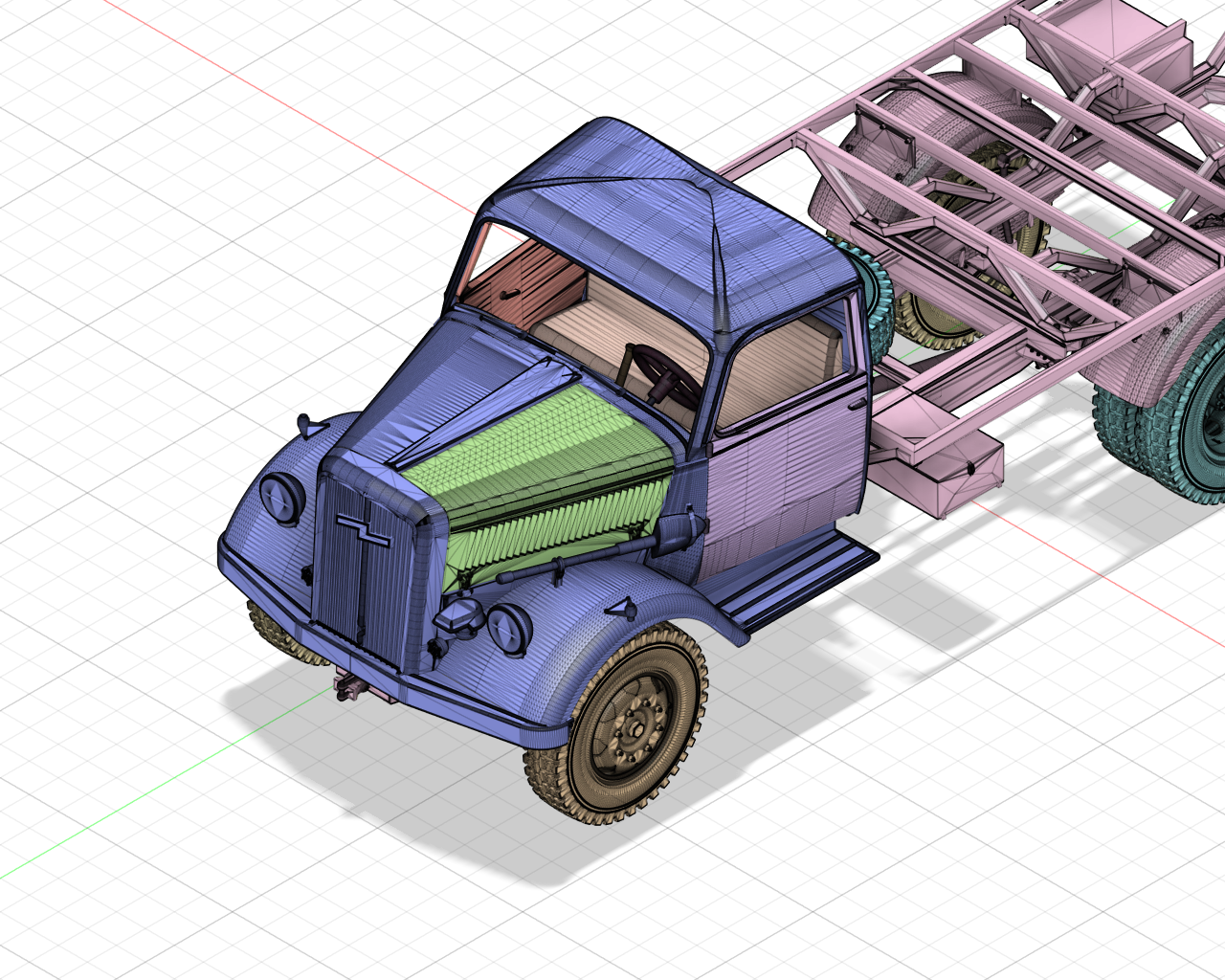The height and width of the screenshot is (980, 1225).
Task: Select the turn indicator on left fender
Action: click(308, 425)
